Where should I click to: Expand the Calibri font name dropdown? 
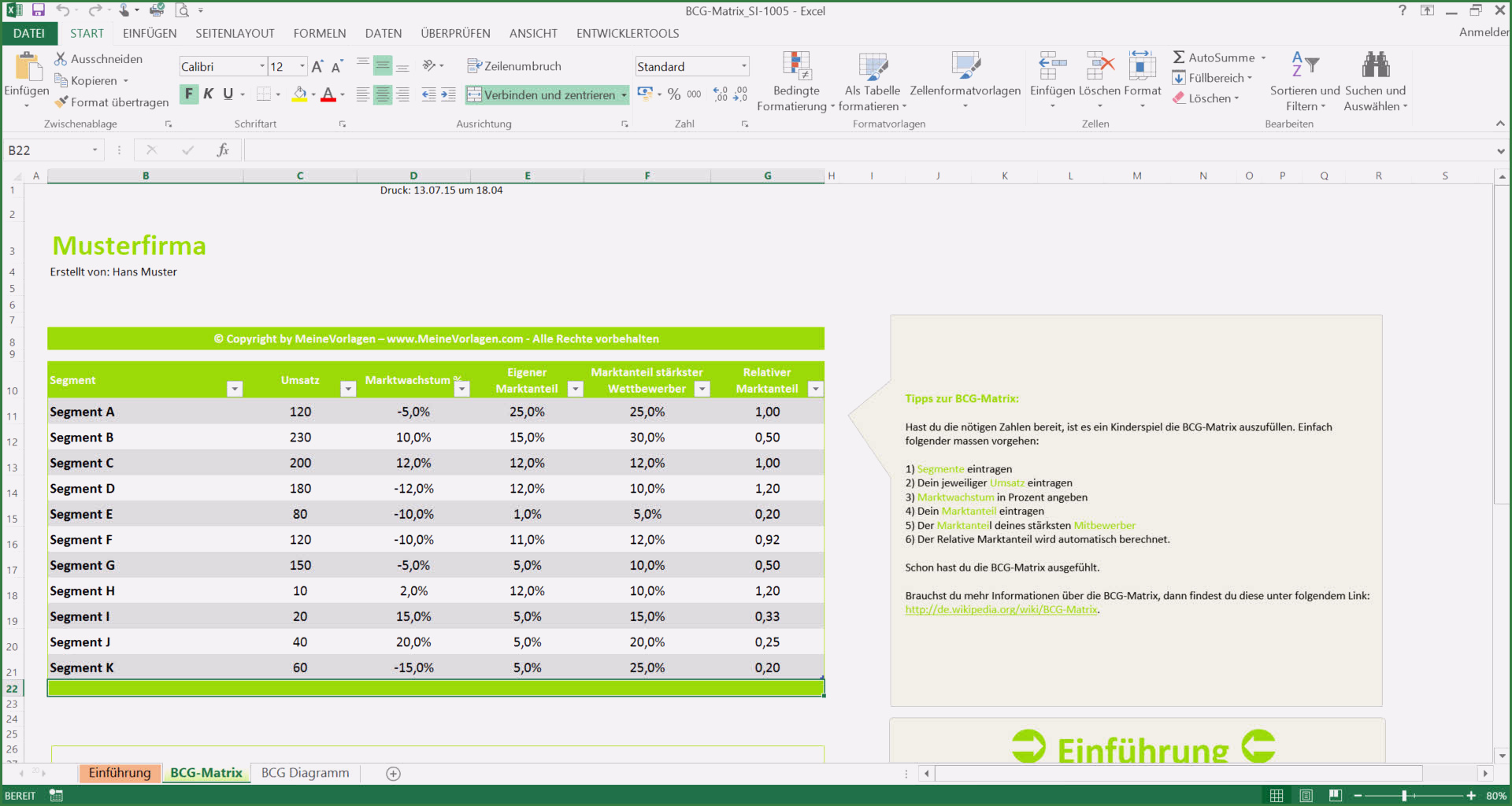262,67
